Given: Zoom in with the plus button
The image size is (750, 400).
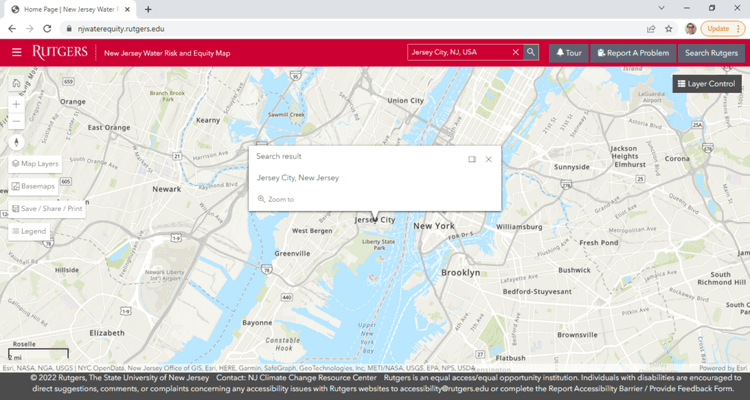Looking at the screenshot, I should [16, 104].
